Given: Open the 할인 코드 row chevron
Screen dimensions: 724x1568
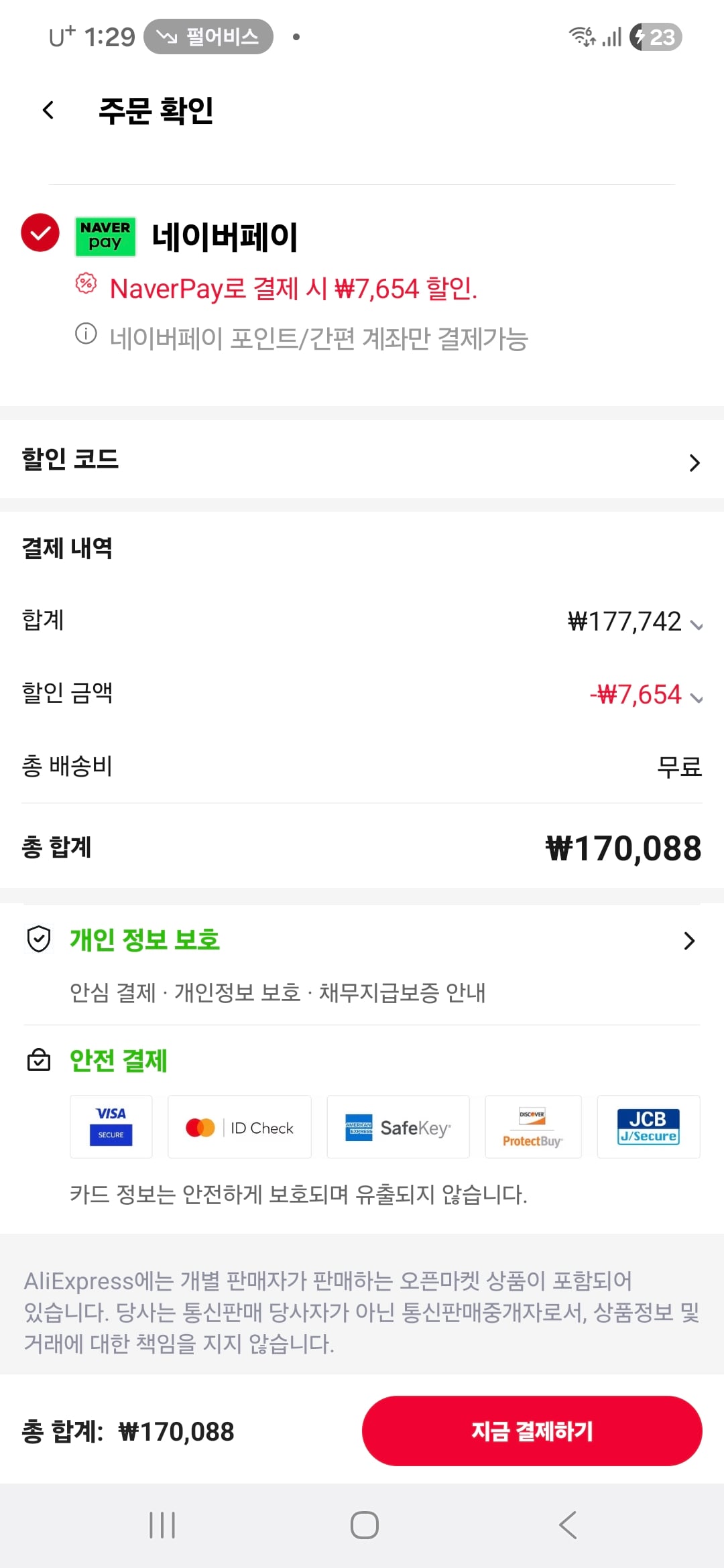Looking at the screenshot, I should pos(695,462).
